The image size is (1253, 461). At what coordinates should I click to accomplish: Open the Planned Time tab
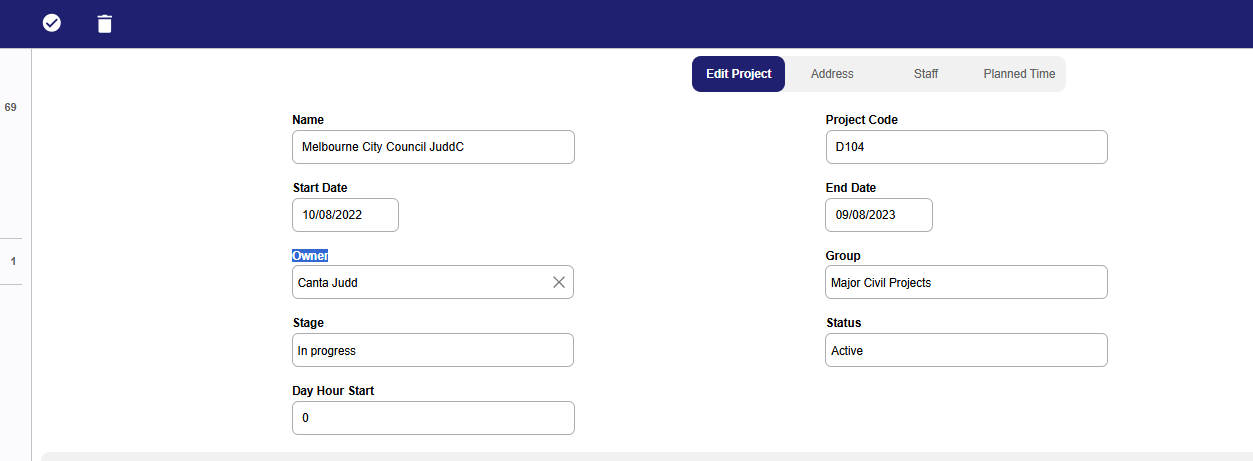click(x=1019, y=74)
